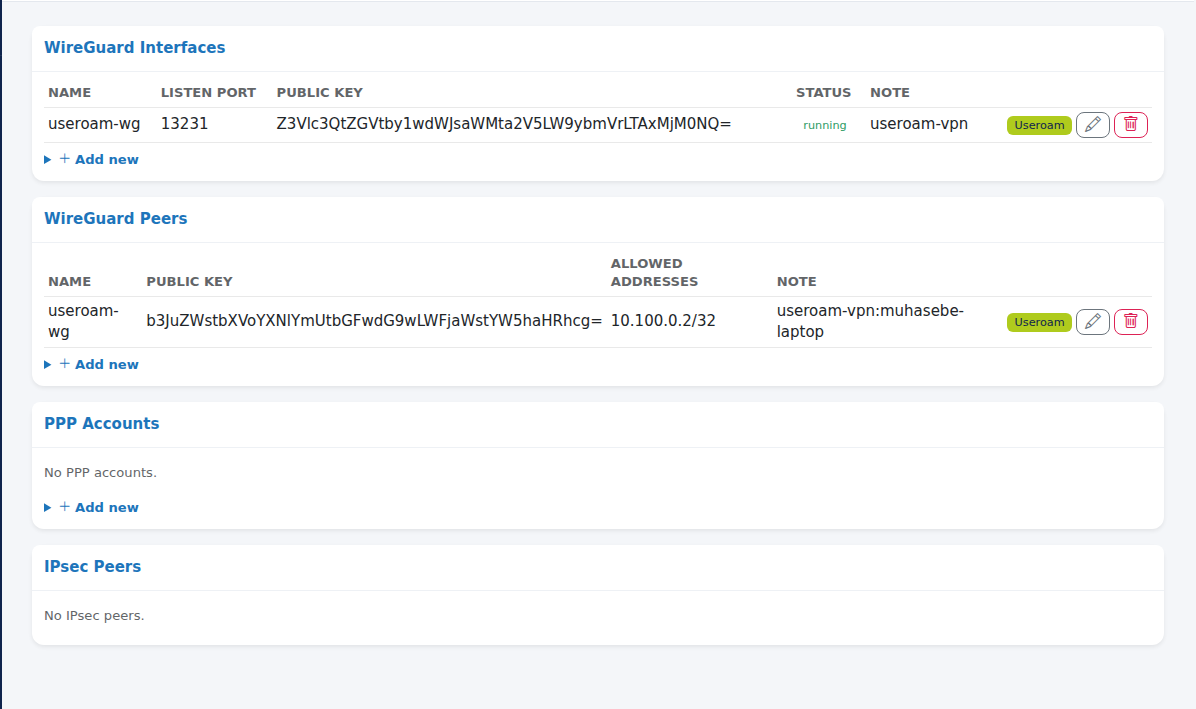Select the peer public key starting b3JuZW
The image size is (1196, 709).
(x=374, y=320)
